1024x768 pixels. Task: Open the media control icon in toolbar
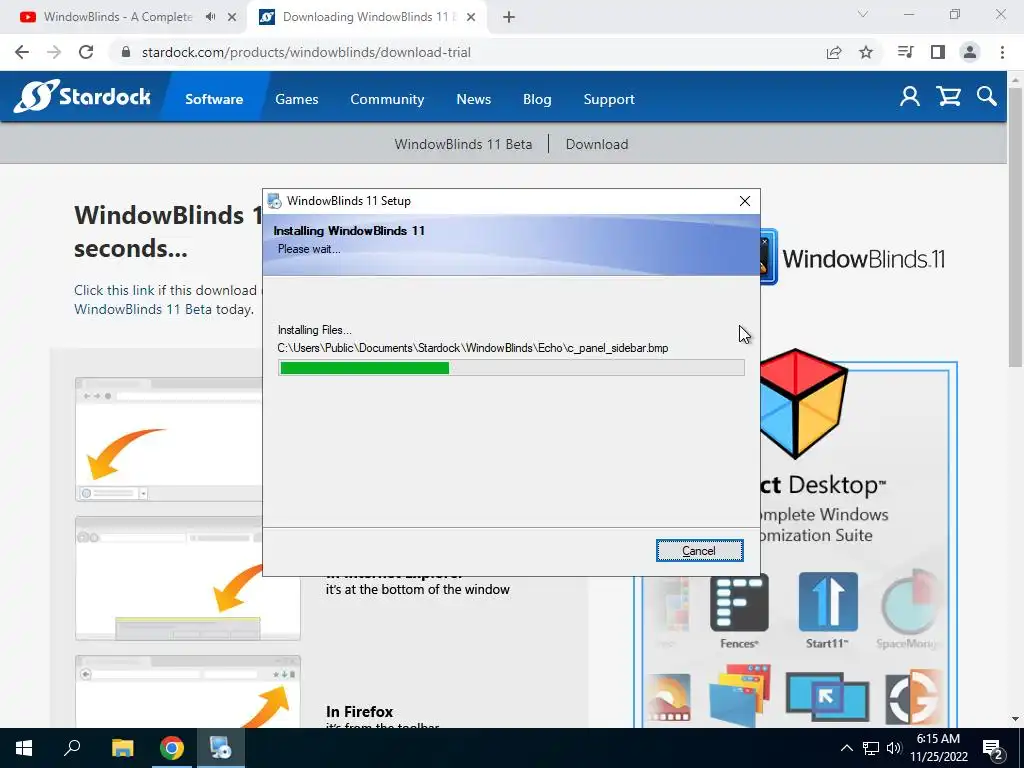coord(905,52)
